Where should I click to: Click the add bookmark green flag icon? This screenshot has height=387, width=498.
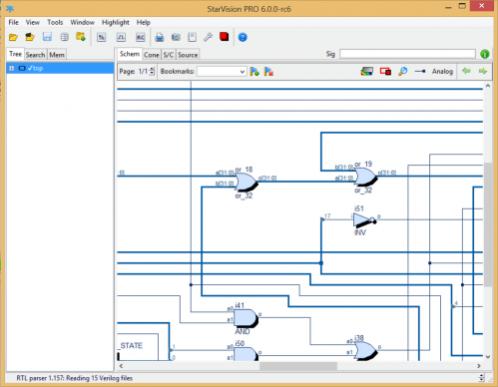tap(254, 71)
